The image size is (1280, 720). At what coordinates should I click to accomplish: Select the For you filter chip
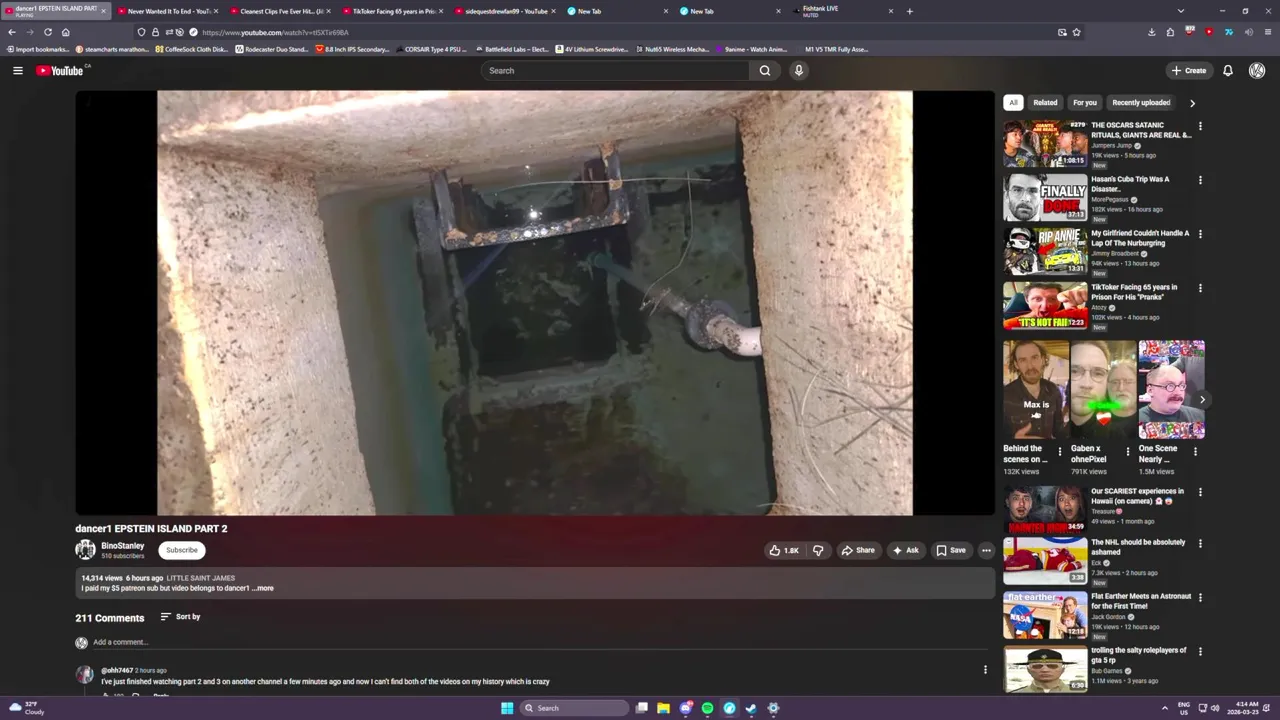click(1085, 102)
